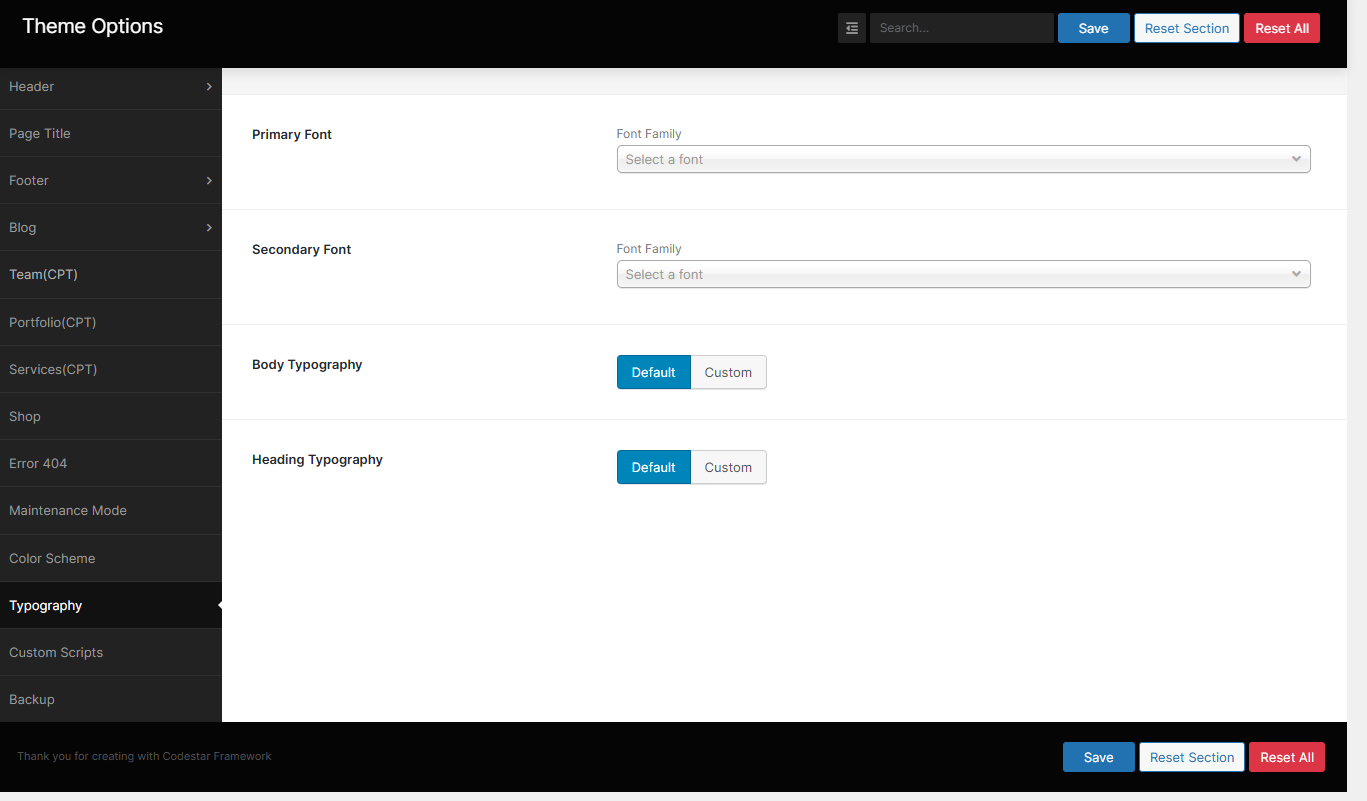
Task: Expand the Blog submenu arrow
Action: 209,228
